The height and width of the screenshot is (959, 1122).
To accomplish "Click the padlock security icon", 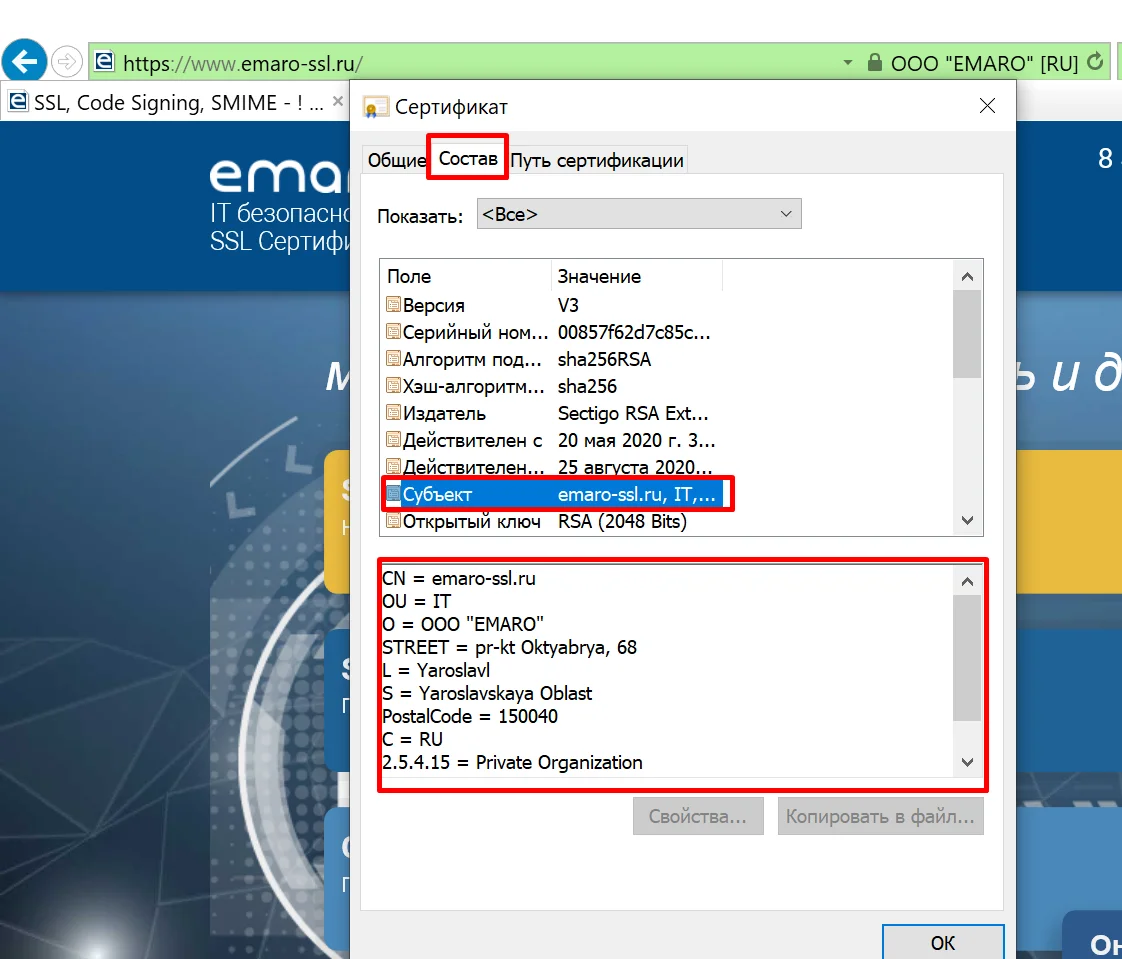I will tap(874, 62).
